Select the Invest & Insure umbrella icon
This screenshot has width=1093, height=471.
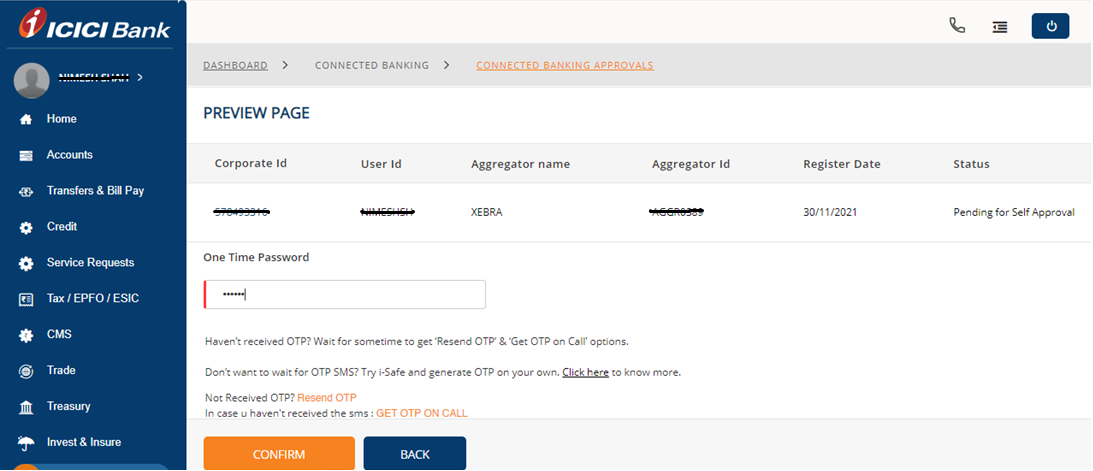[27, 443]
